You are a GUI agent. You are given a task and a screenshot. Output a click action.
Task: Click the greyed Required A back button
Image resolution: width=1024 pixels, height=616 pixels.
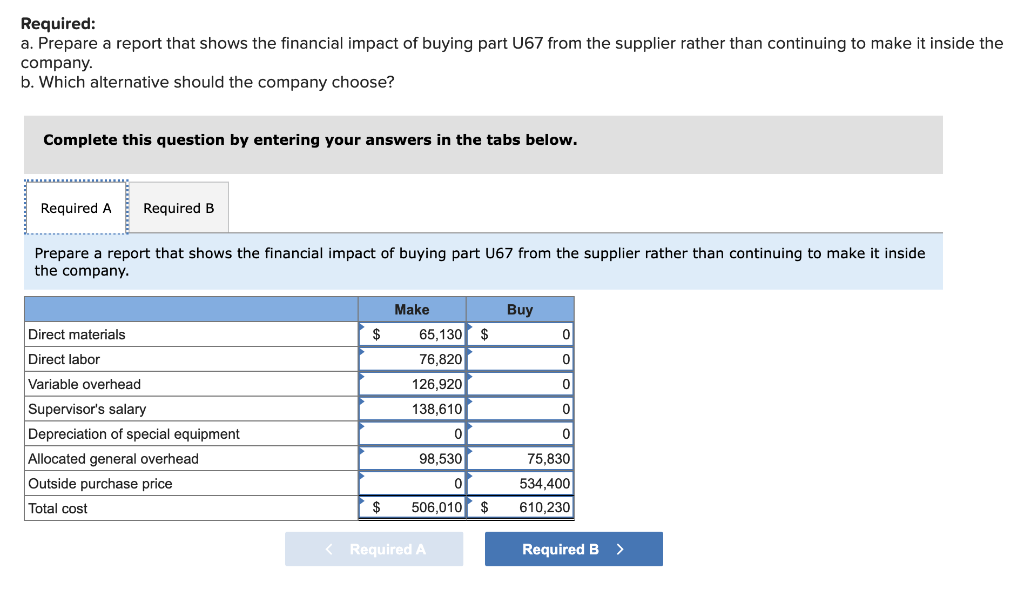click(x=374, y=549)
